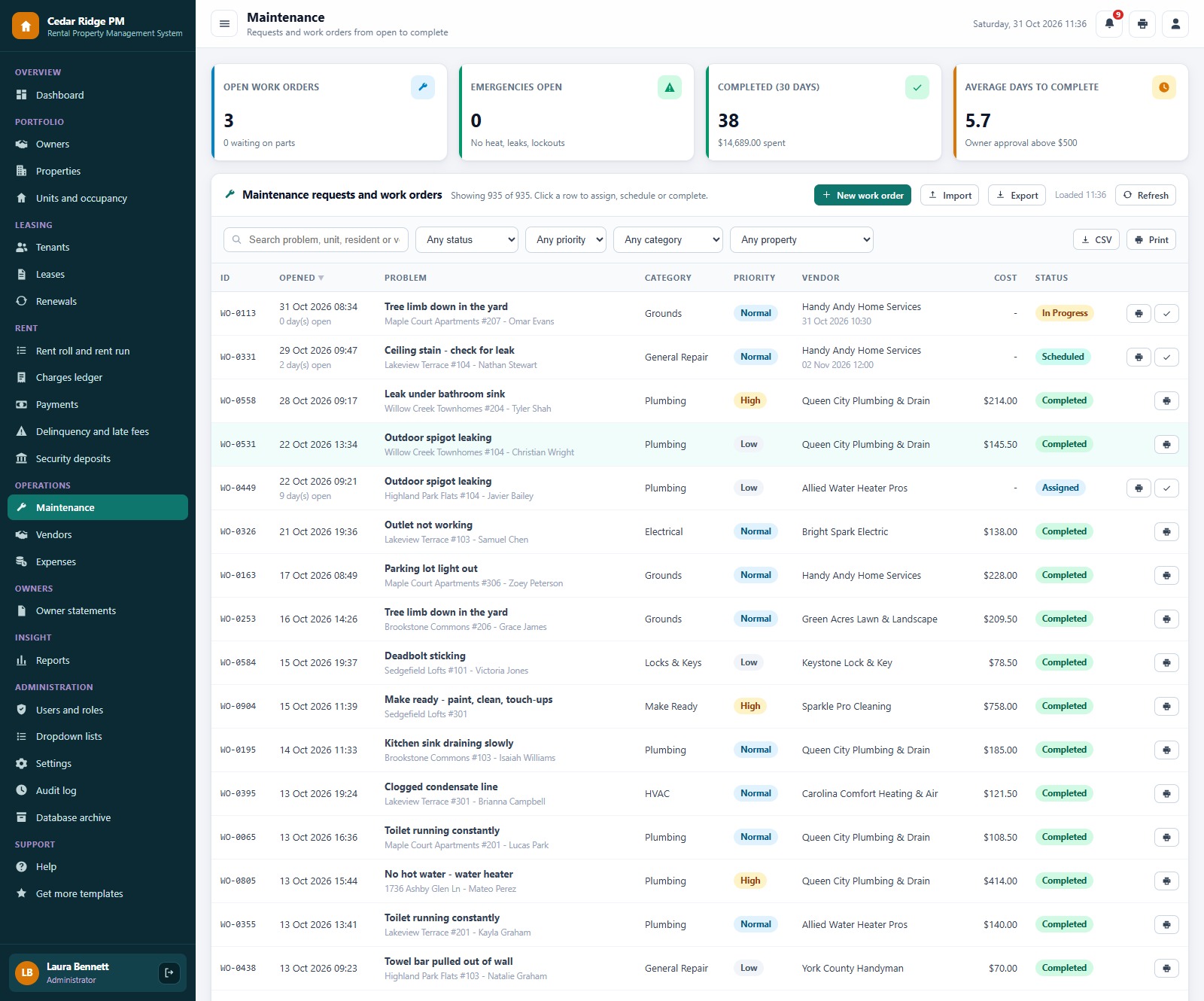Open the notifications bell icon
Screen dimensions: 1204x1001
(x=1109, y=24)
